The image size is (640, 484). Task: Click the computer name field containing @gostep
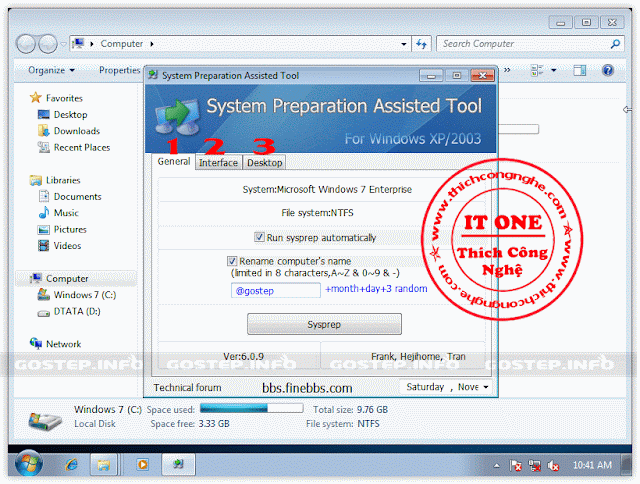[276, 291]
